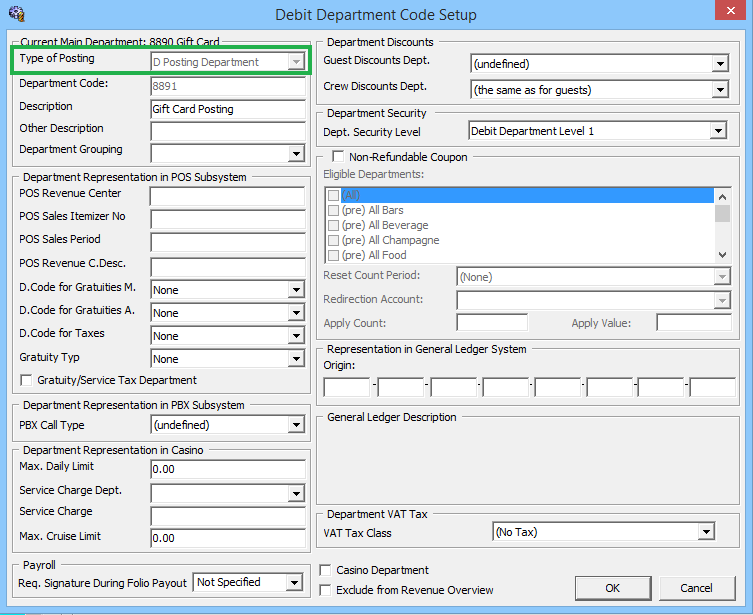Open the Guest Discounts Dept. dropdown

click(x=720, y=63)
